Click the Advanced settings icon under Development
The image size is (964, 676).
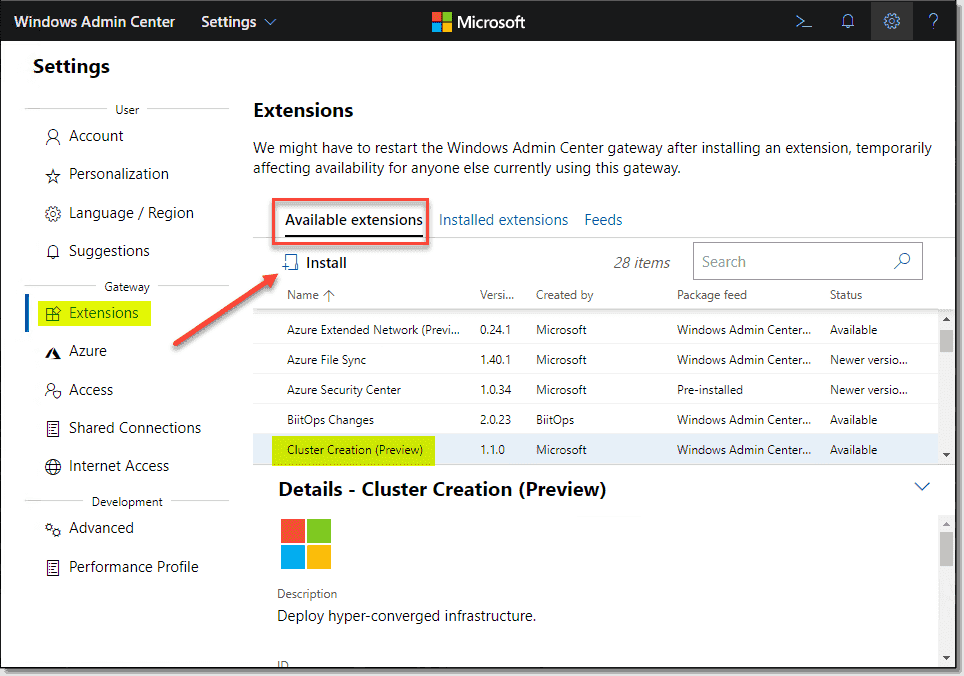pyautogui.click(x=51, y=528)
